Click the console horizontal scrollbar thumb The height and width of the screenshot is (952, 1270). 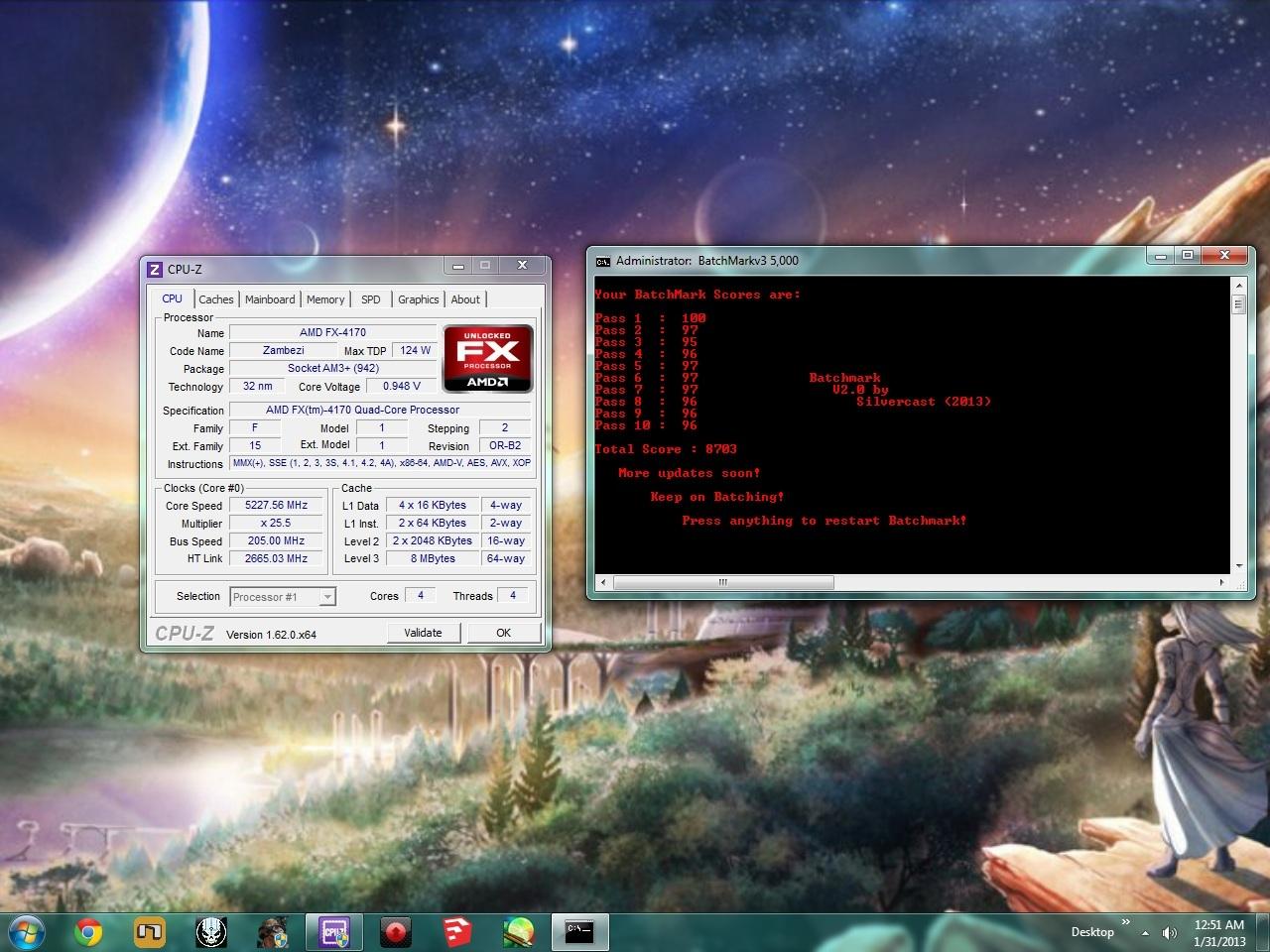(721, 582)
